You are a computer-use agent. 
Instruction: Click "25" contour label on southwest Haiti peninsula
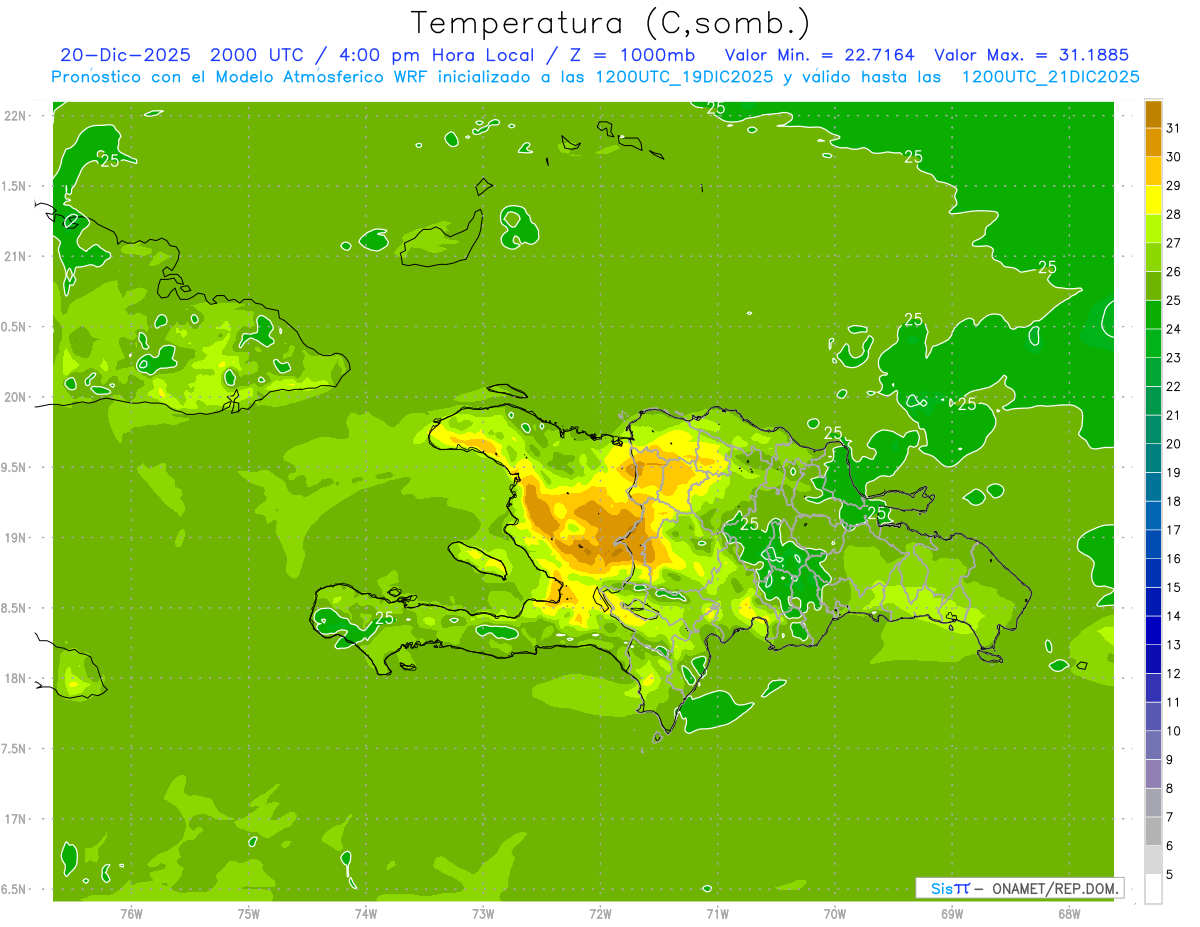[384, 618]
